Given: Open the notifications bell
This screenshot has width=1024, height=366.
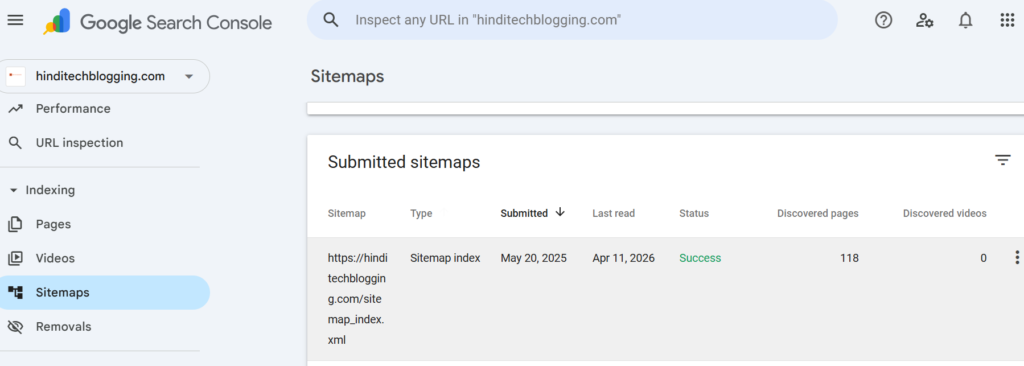Looking at the screenshot, I should 965,20.
